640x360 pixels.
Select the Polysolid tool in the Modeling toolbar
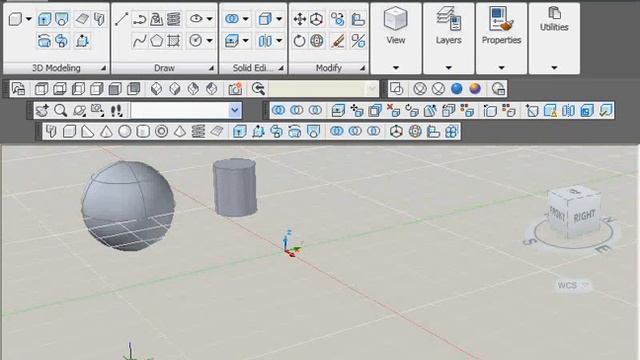[51, 131]
